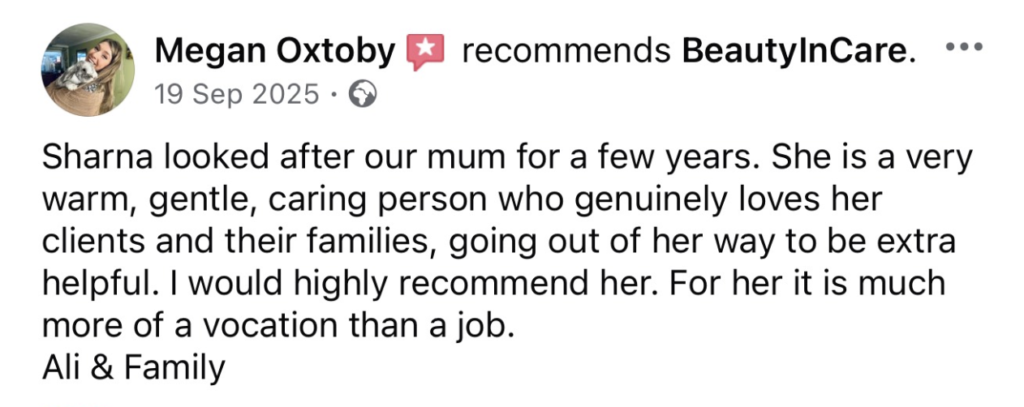Visit the BeautyInCare page link
Viewport: 1024px width, 407px height.
point(811,50)
